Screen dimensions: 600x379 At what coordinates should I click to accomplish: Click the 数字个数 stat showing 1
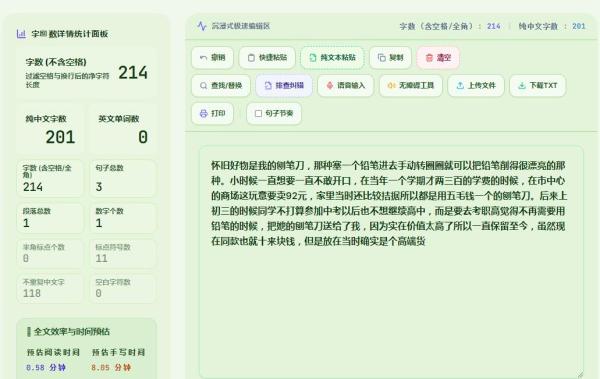pos(123,218)
